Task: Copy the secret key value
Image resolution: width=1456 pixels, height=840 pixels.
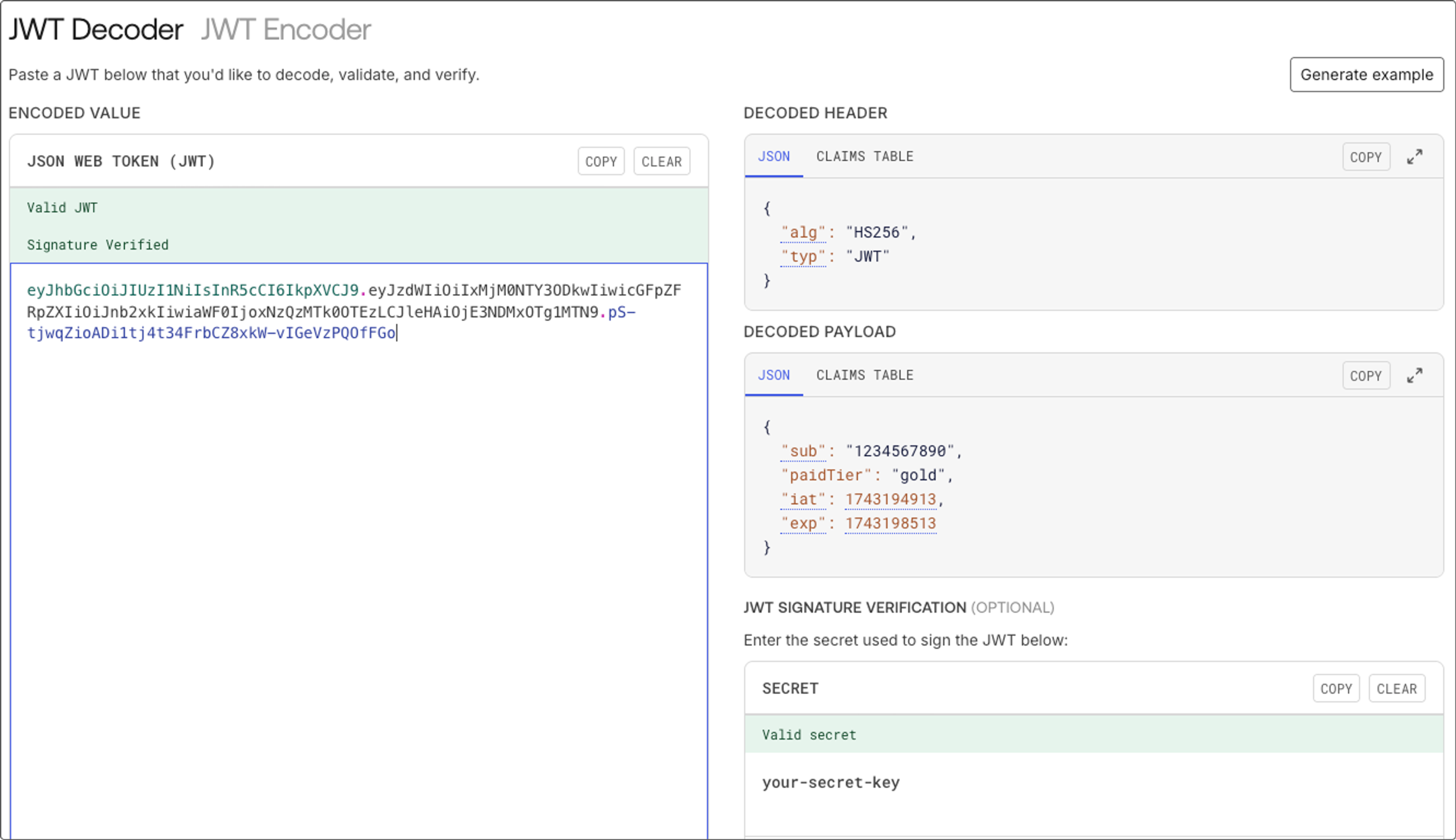Action: coord(1336,688)
